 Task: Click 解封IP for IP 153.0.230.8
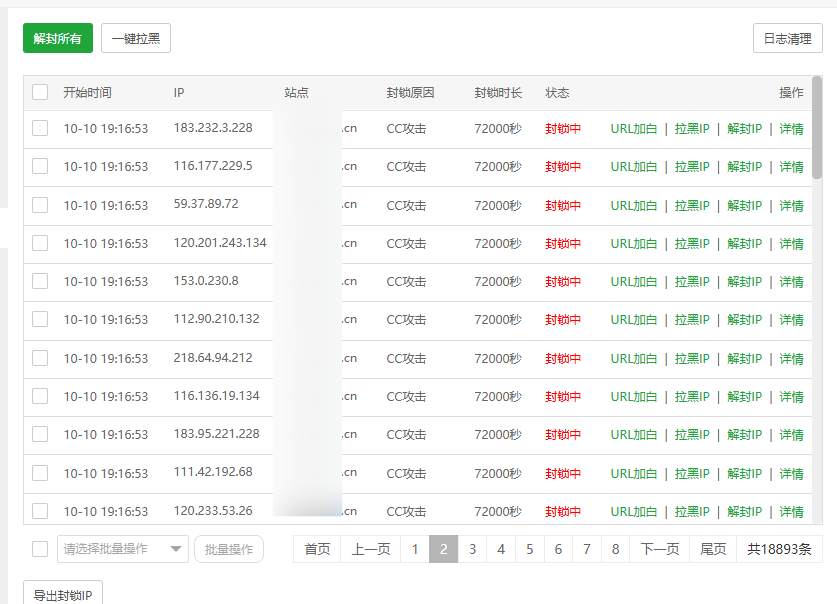(744, 281)
